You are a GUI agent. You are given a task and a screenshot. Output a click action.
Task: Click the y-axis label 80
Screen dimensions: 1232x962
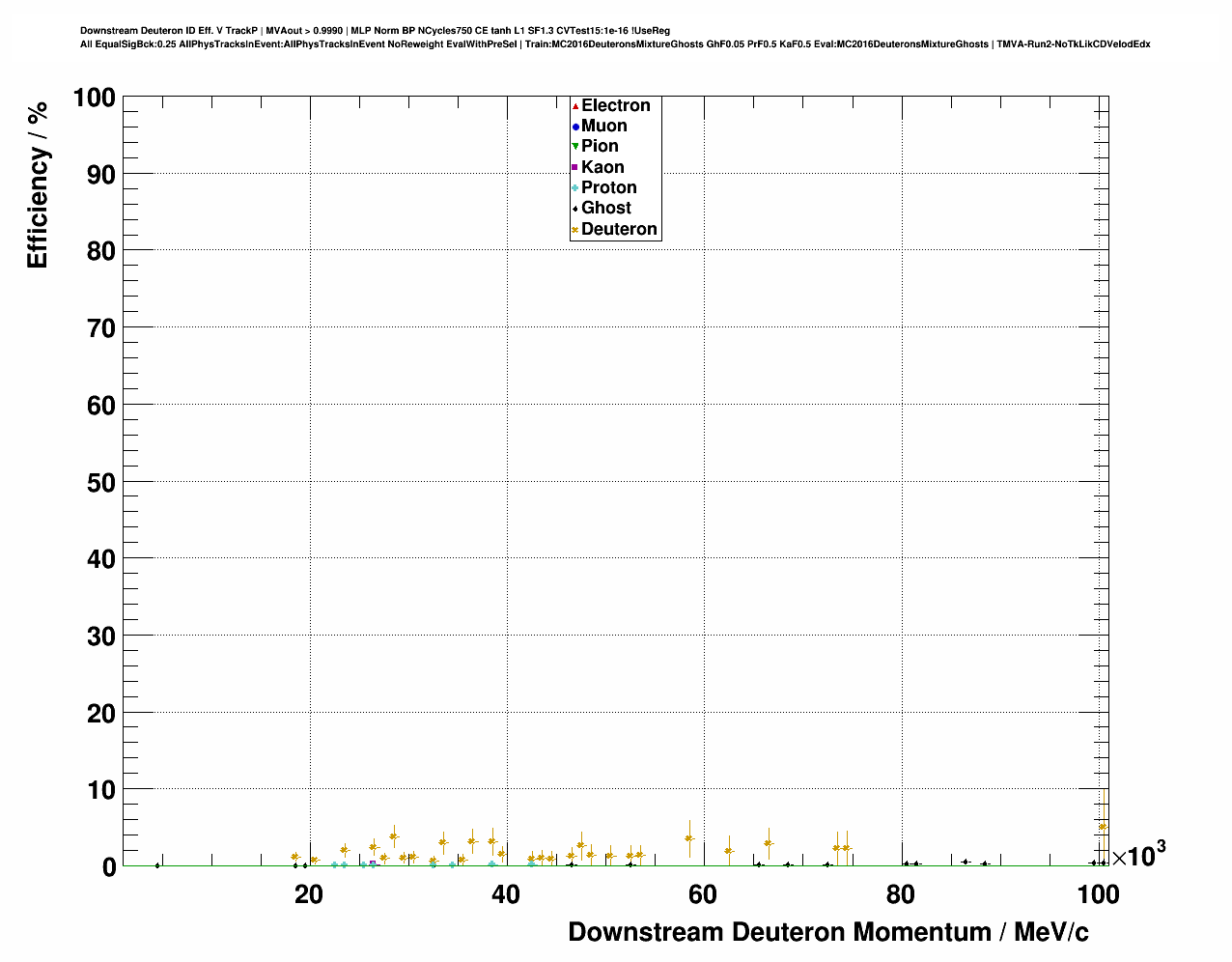click(x=101, y=251)
